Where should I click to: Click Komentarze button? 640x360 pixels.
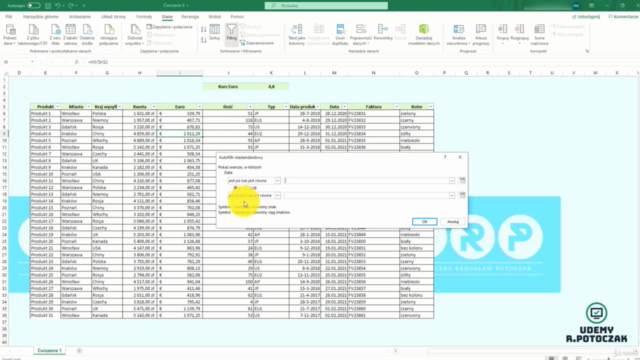coord(622,17)
